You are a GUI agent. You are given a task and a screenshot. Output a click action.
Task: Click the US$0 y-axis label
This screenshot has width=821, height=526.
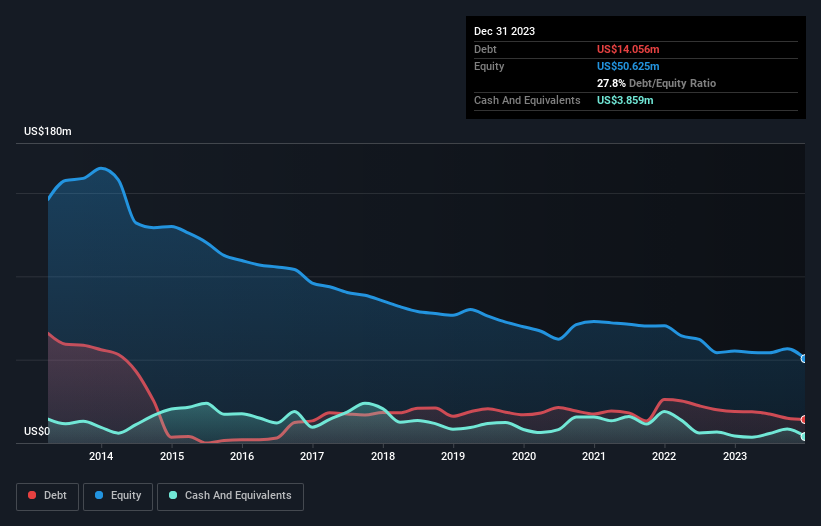click(x=37, y=431)
